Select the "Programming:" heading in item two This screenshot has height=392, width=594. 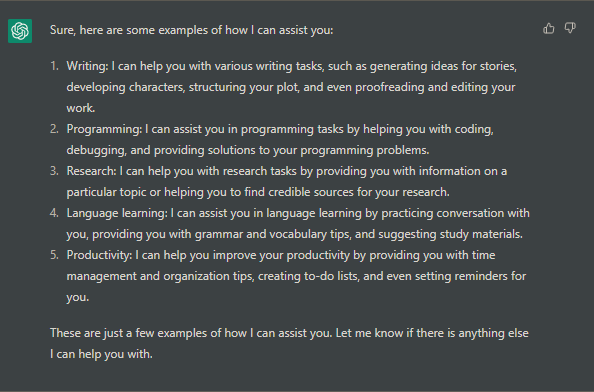click(x=105, y=129)
